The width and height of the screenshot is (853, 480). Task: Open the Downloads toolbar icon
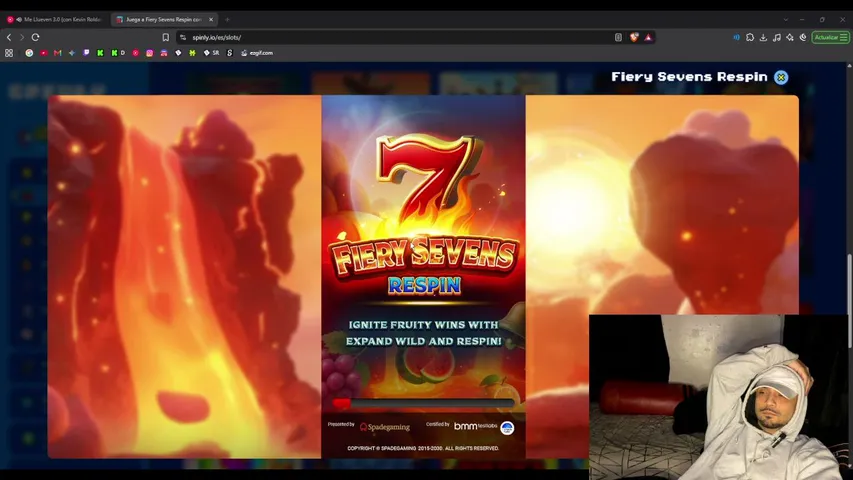coord(763,38)
